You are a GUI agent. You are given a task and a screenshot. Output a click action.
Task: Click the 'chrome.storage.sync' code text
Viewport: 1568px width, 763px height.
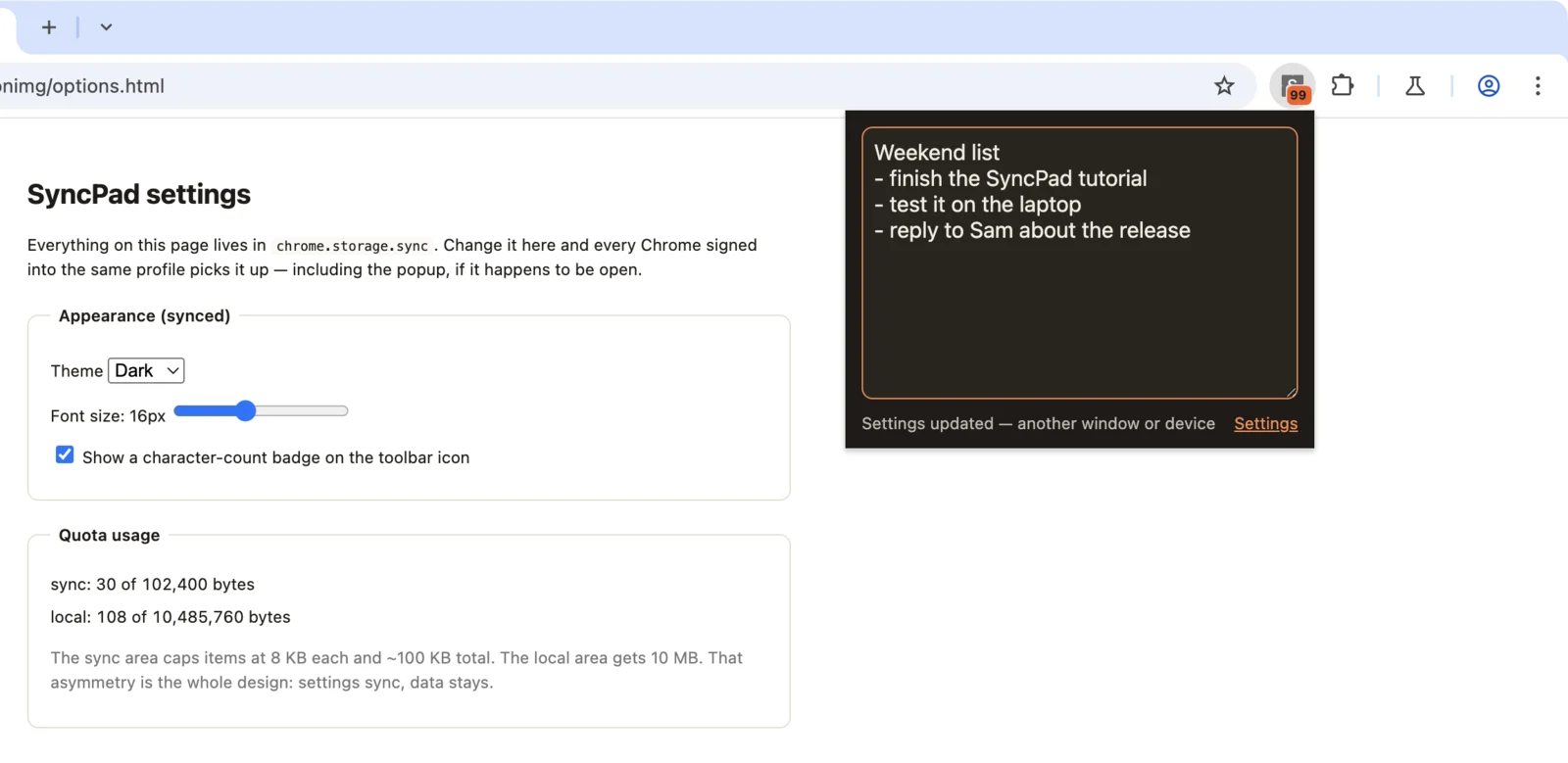click(x=352, y=246)
